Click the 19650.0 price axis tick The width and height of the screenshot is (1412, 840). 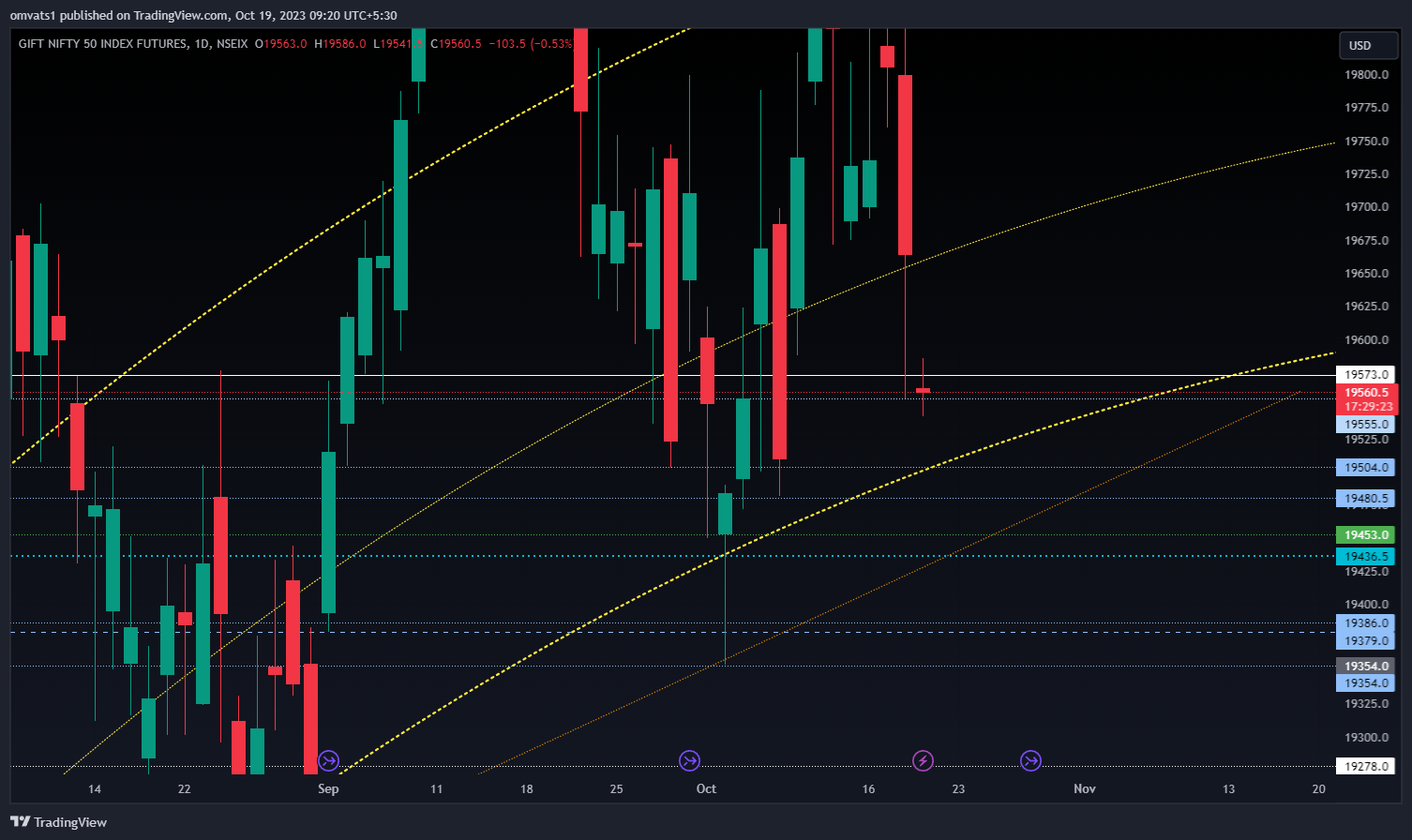(x=1366, y=274)
